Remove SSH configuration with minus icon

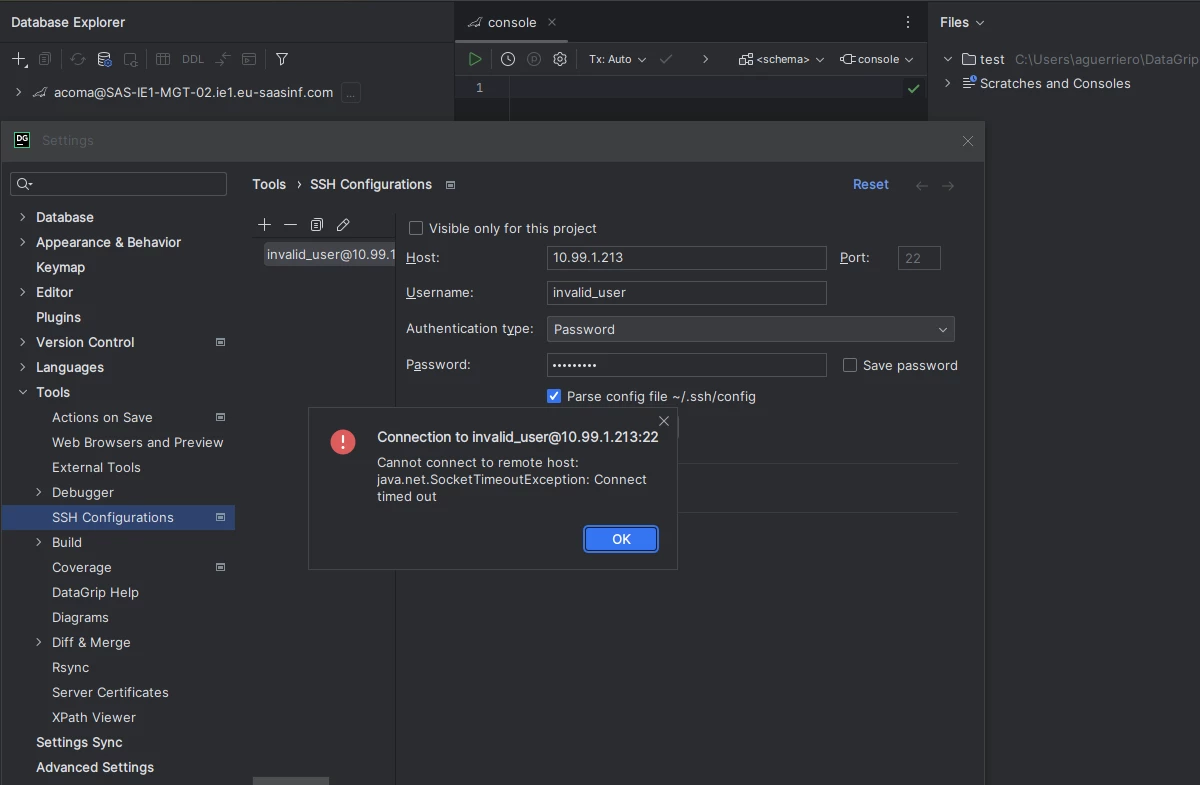click(290, 225)
